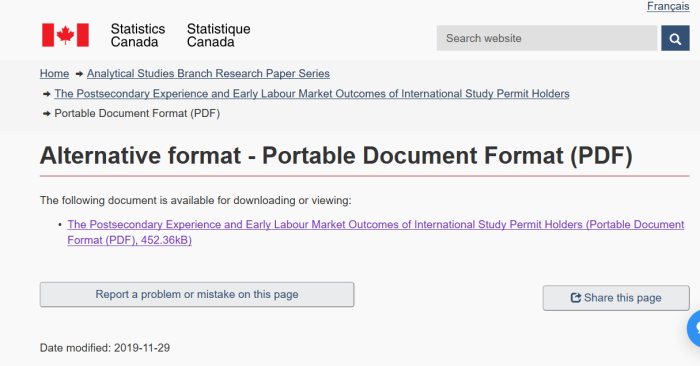The image size is (700, 366).
Task: Click Report a problem or mistake button
Action: [x=197, y=295]
